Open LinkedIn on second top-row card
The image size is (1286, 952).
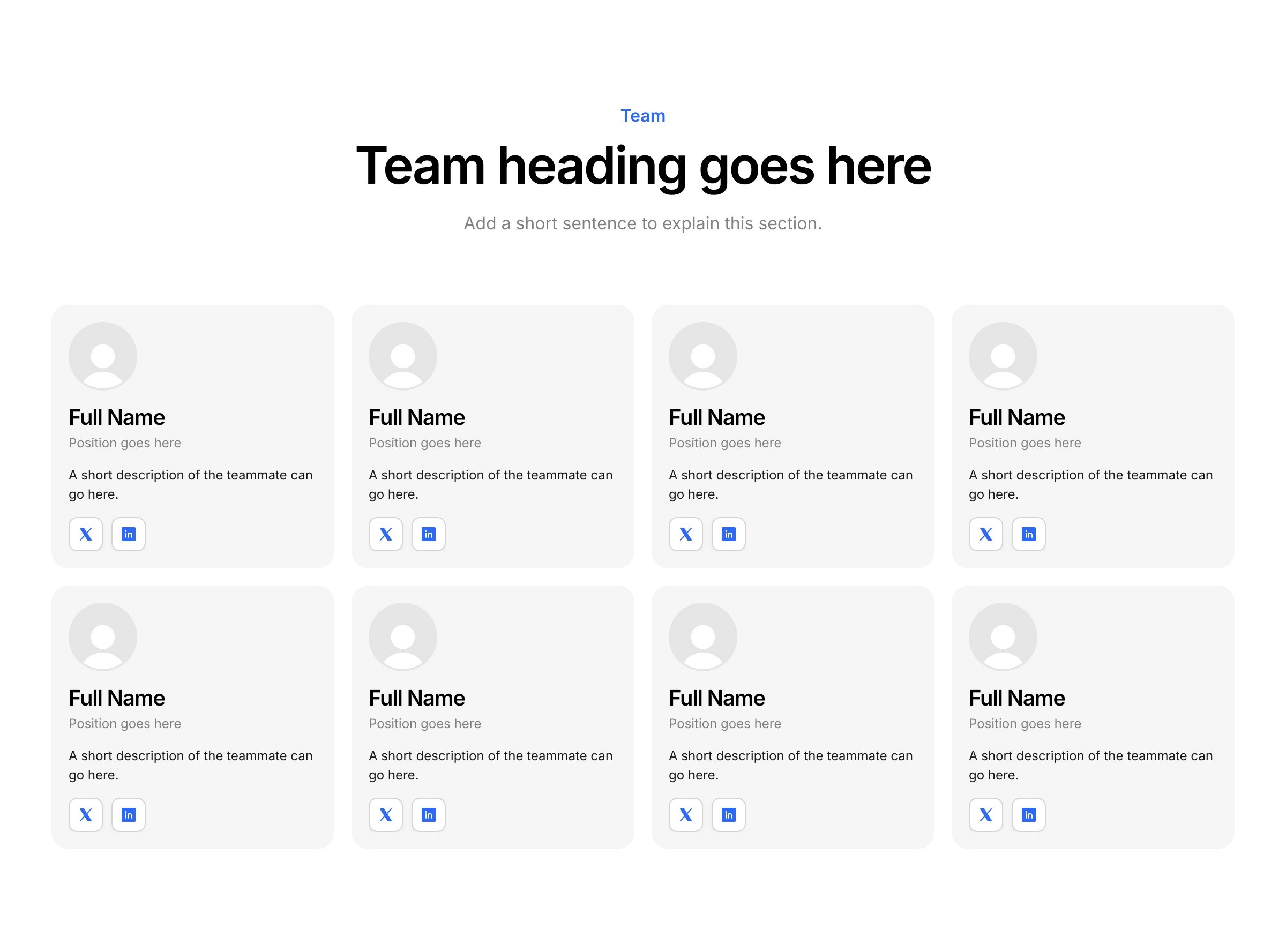pos(428,534)
